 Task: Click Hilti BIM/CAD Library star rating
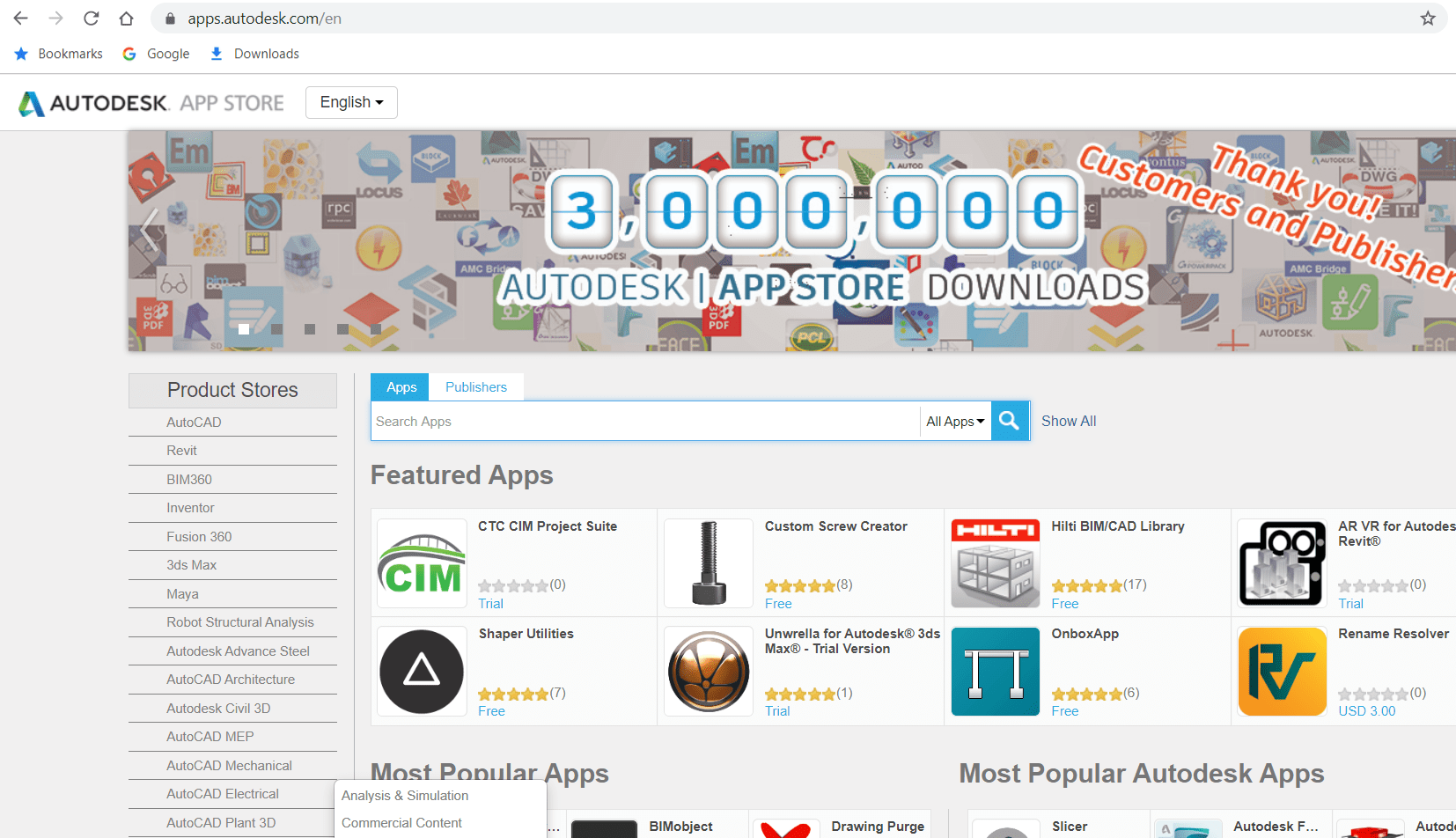1087,585
